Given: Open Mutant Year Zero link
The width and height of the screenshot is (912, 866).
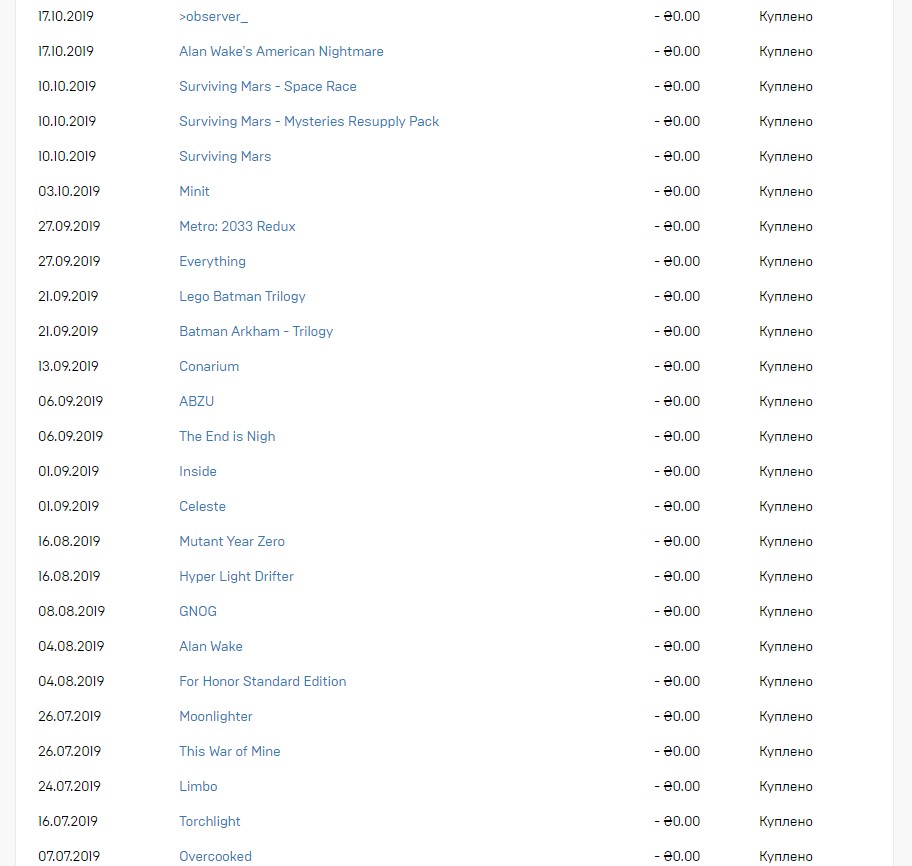Looking at the screenshot, I should pyautogui.click(x=232, y=541).
